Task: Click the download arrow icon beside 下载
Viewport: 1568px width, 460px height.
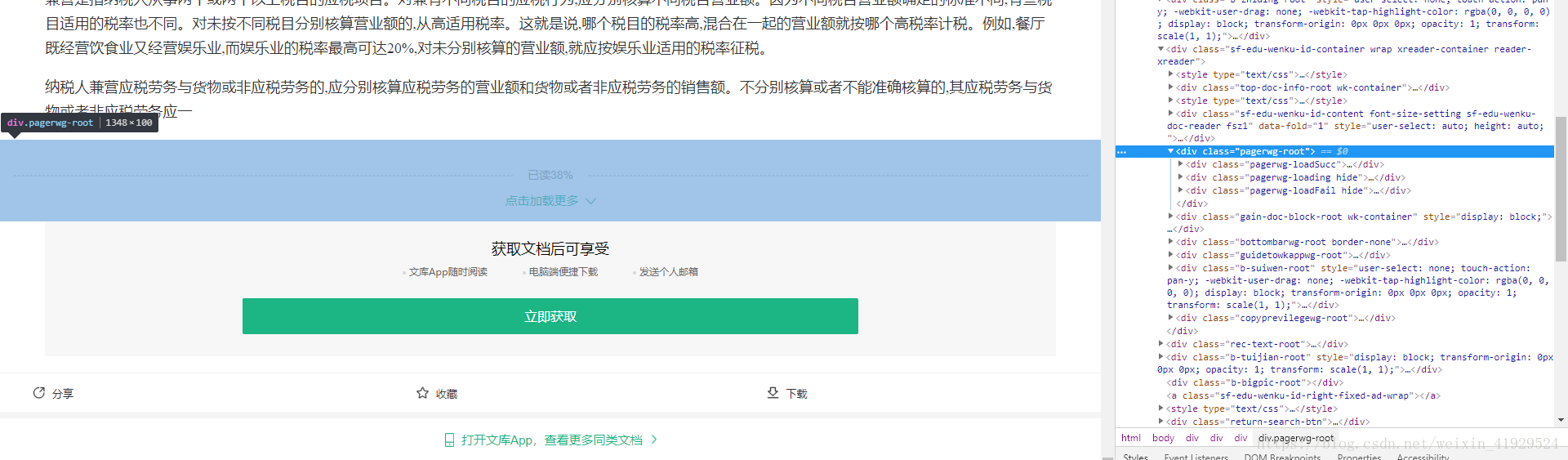Action: (773, 393)
